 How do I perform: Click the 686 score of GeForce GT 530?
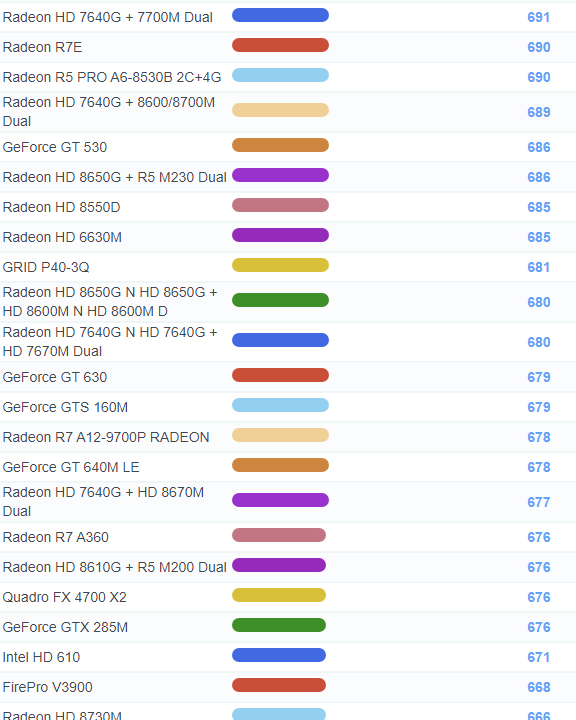[539, 147]
